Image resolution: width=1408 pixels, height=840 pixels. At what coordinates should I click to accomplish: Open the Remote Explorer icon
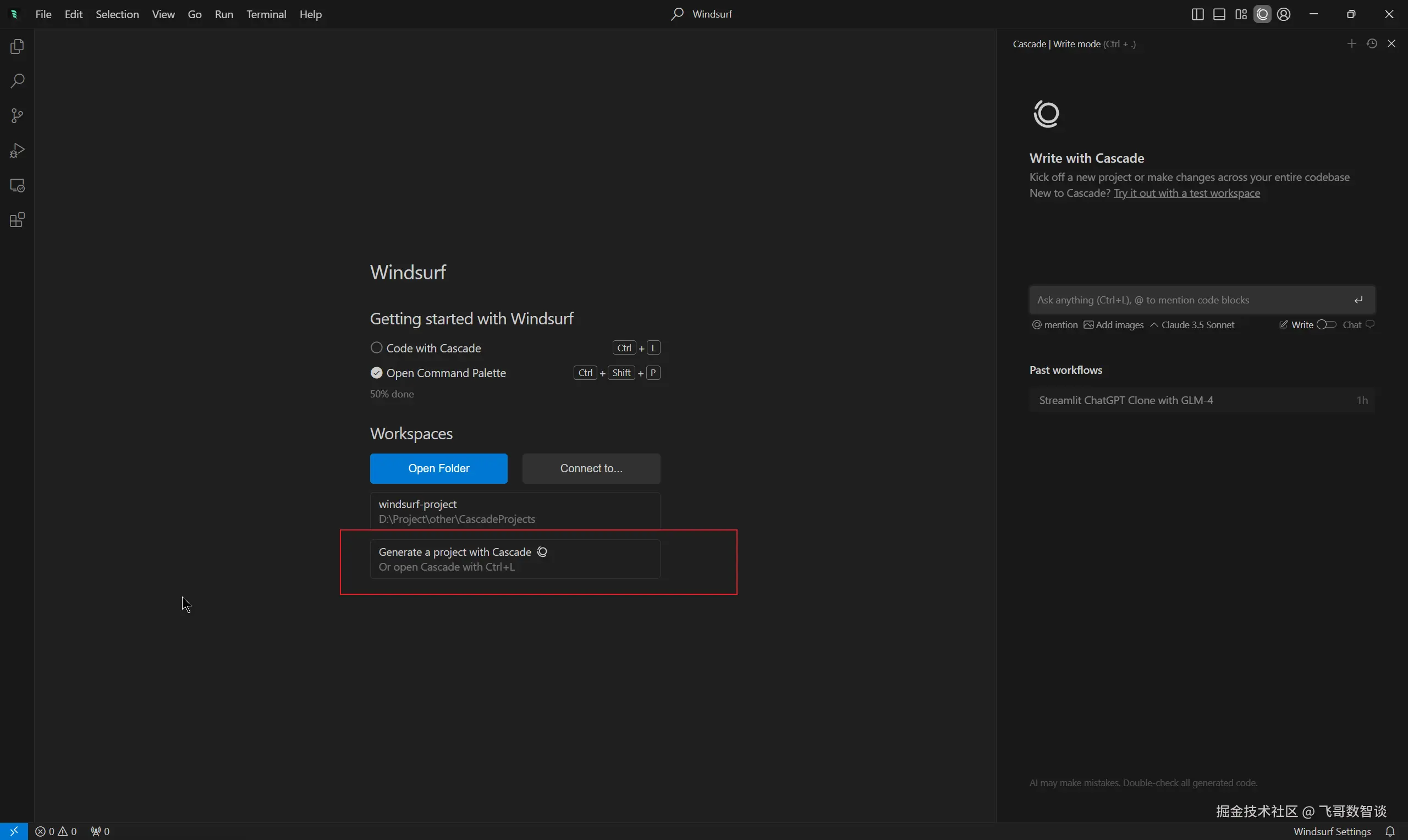pyautogui.click(x=17, y=186)
